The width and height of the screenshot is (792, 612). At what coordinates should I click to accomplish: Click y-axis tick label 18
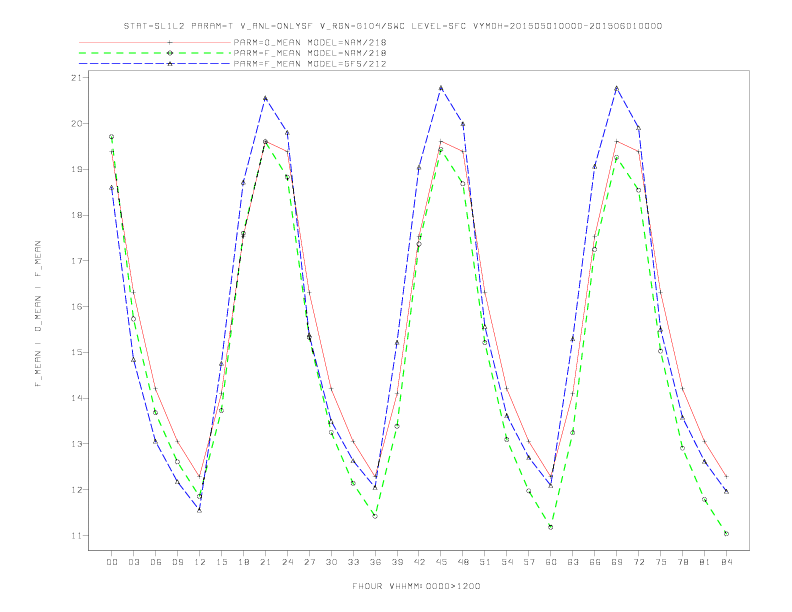point(77,215)
